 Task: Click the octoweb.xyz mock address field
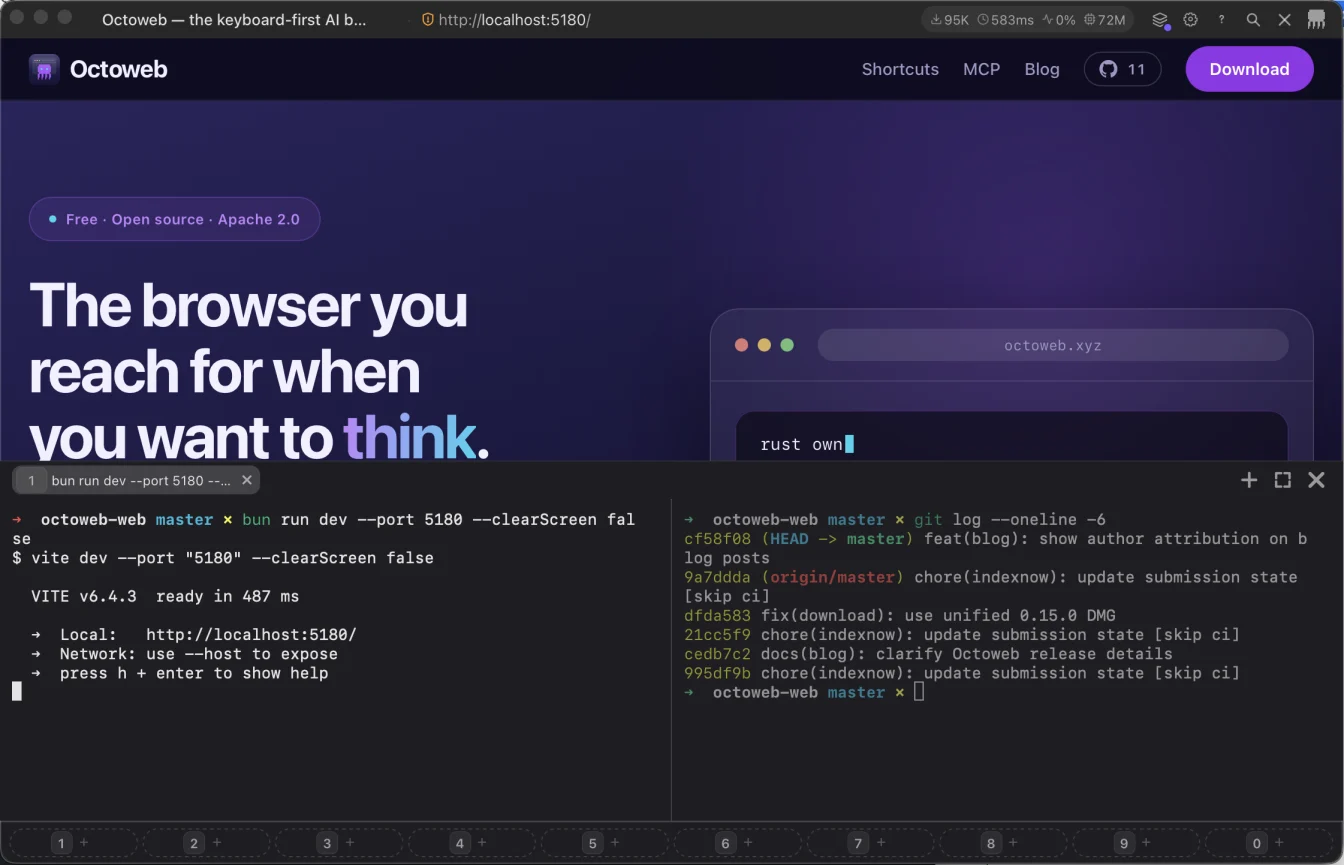pos(1053,345)
